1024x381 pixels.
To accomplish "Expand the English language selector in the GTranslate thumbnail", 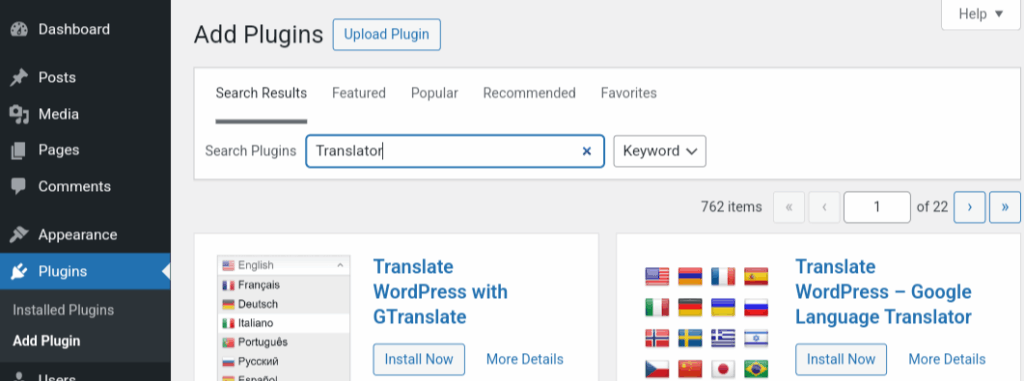I will 283,265.
